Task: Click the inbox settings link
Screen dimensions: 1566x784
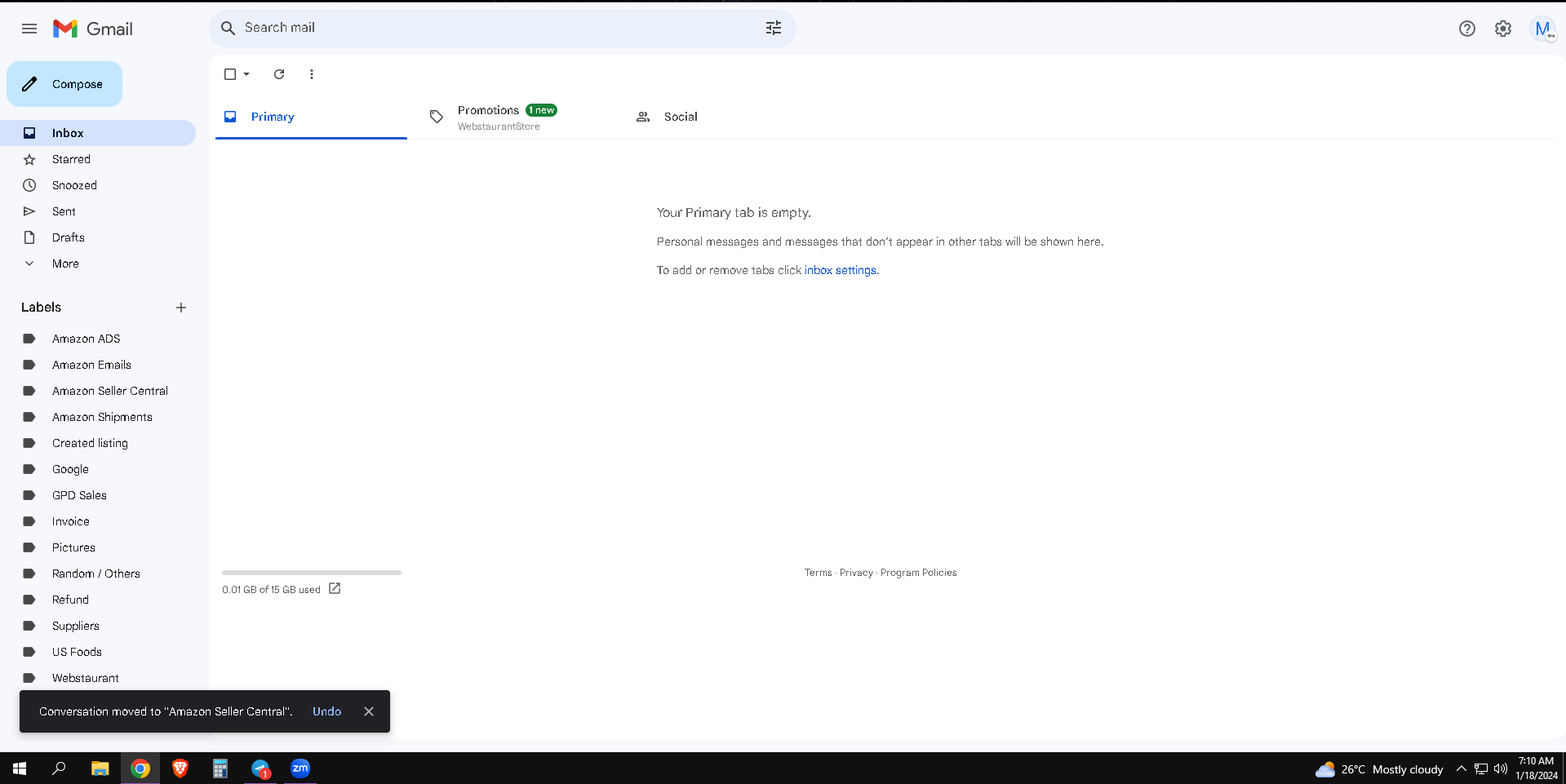Action: [x=841, y=270]
